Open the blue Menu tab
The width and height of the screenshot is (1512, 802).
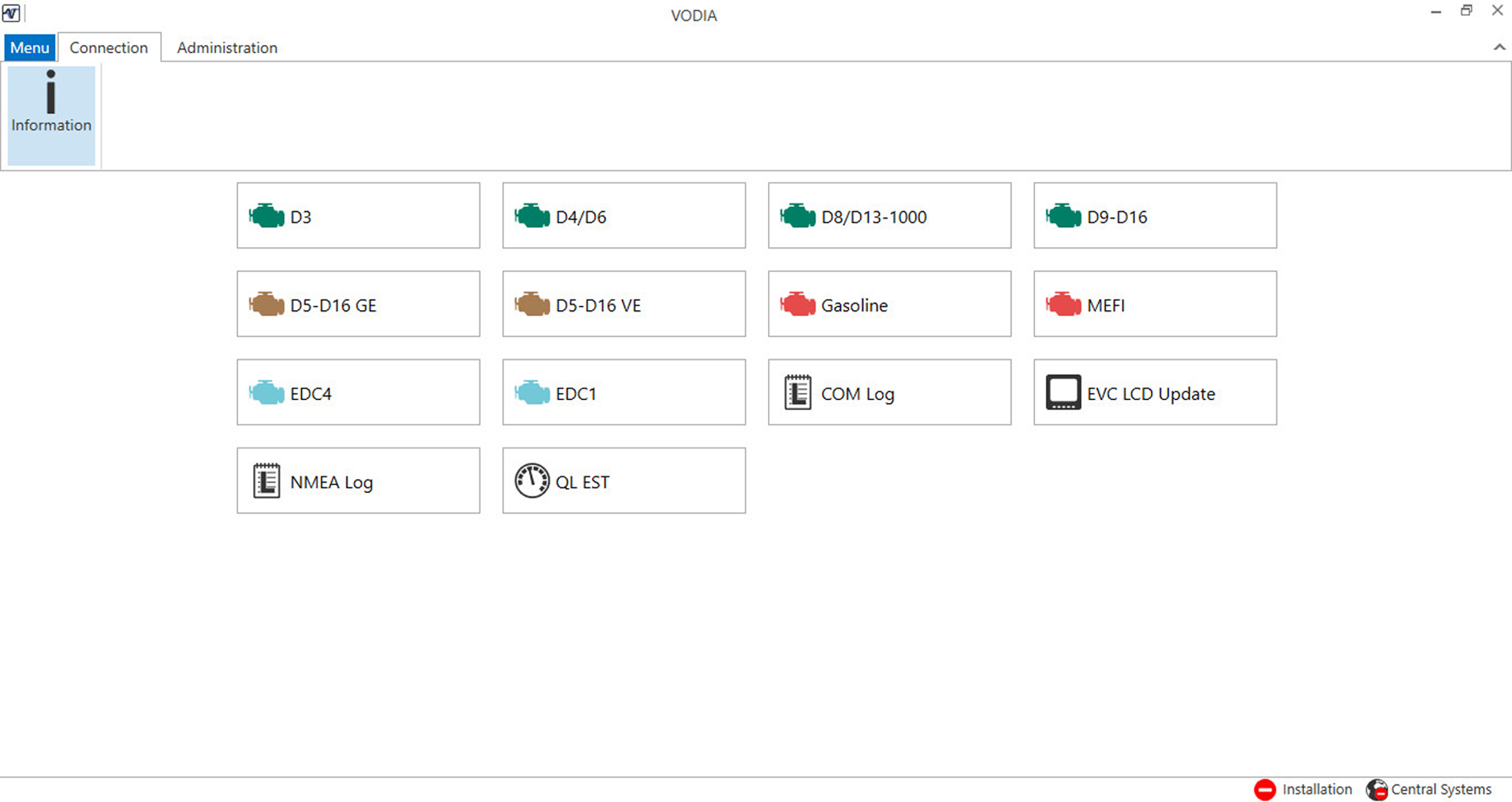coord(29,48)
